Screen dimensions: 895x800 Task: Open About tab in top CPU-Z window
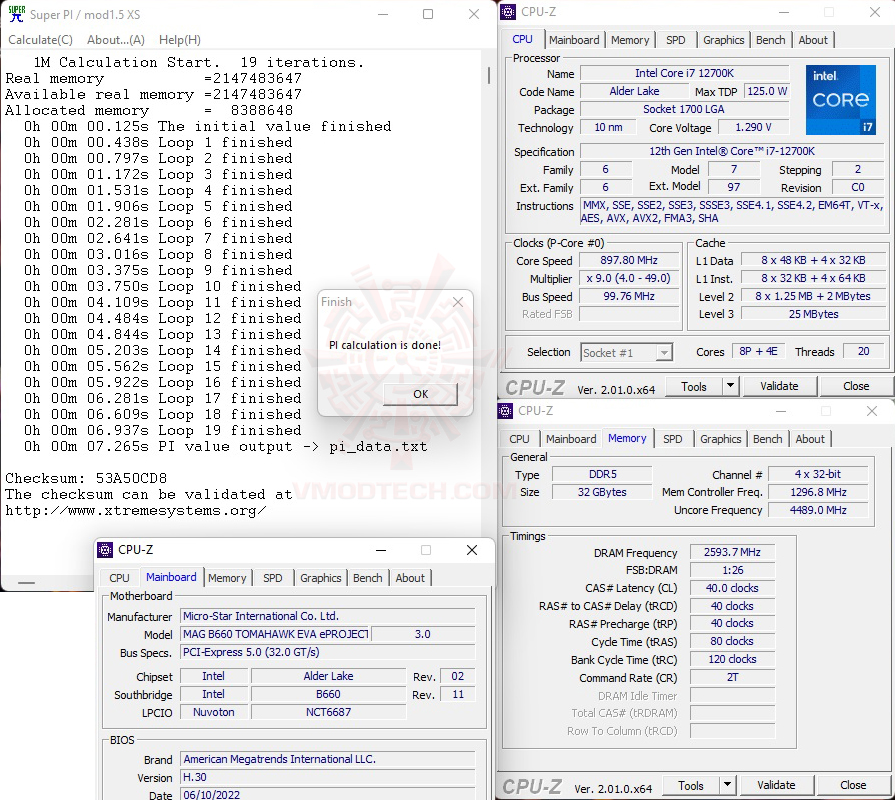pyautogui.click(x=813, y=40)
